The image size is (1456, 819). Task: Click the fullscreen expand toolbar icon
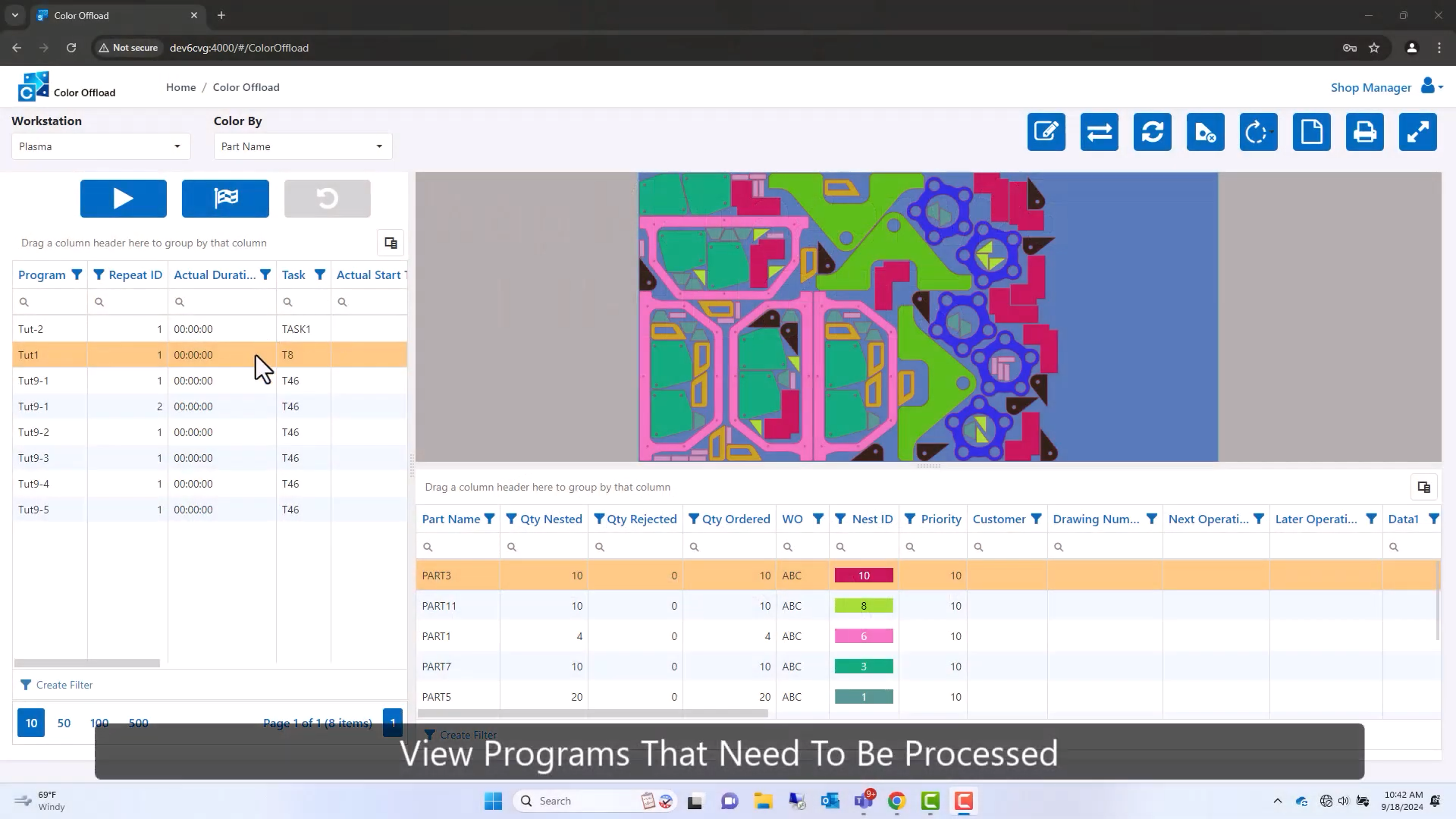tap(1417, 132)
